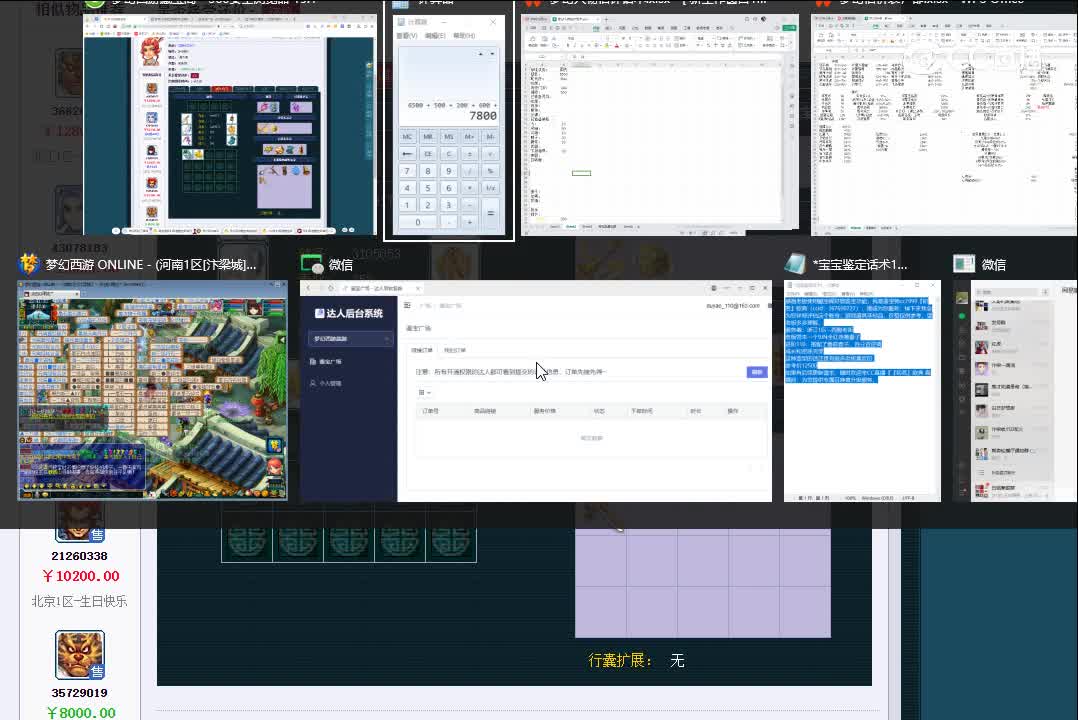Image resolution: width=1078 pixels, height=720 pixels.
Task: Select the browser thumbnail with the game character page
Action: 230,125
